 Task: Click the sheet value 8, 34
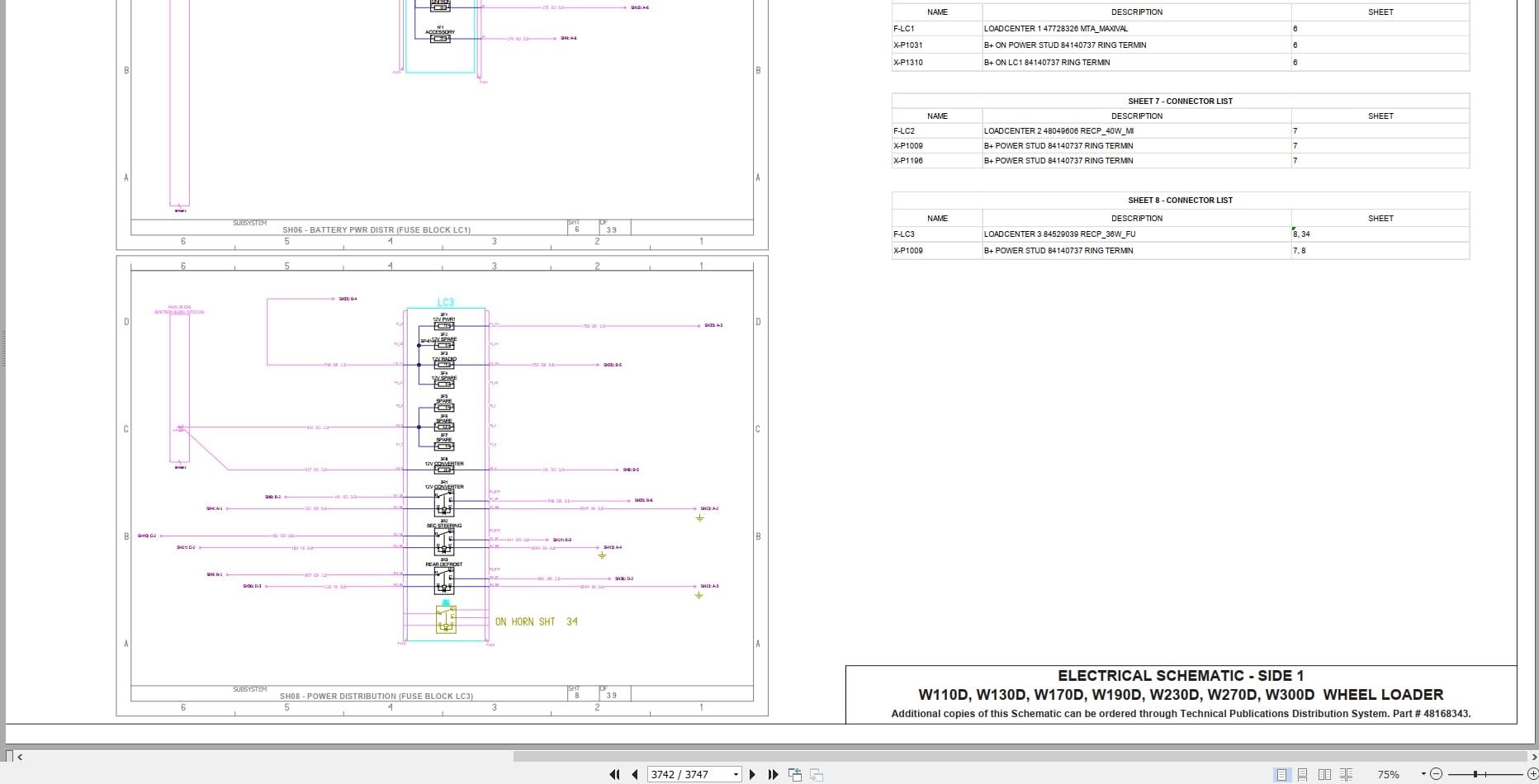(1301, 234)
